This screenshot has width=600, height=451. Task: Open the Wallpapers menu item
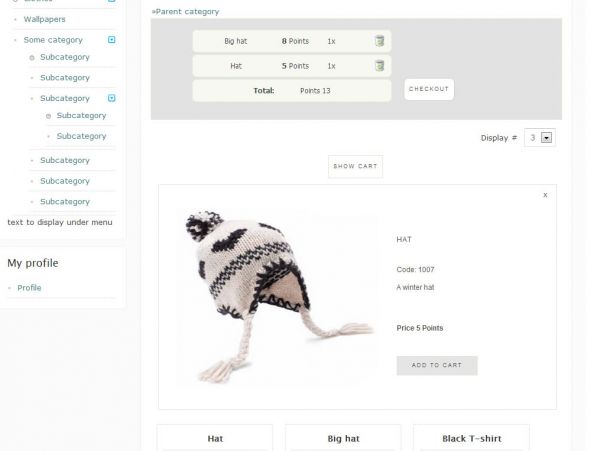[44, 19]
